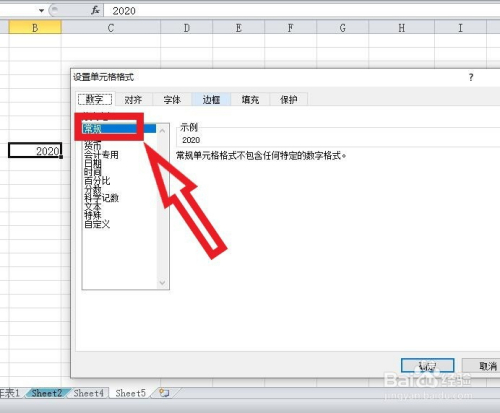The width and height of the screenshot is (500, 413).
Task: Select 会计专用 in the category list
Action: click(101, 154)
